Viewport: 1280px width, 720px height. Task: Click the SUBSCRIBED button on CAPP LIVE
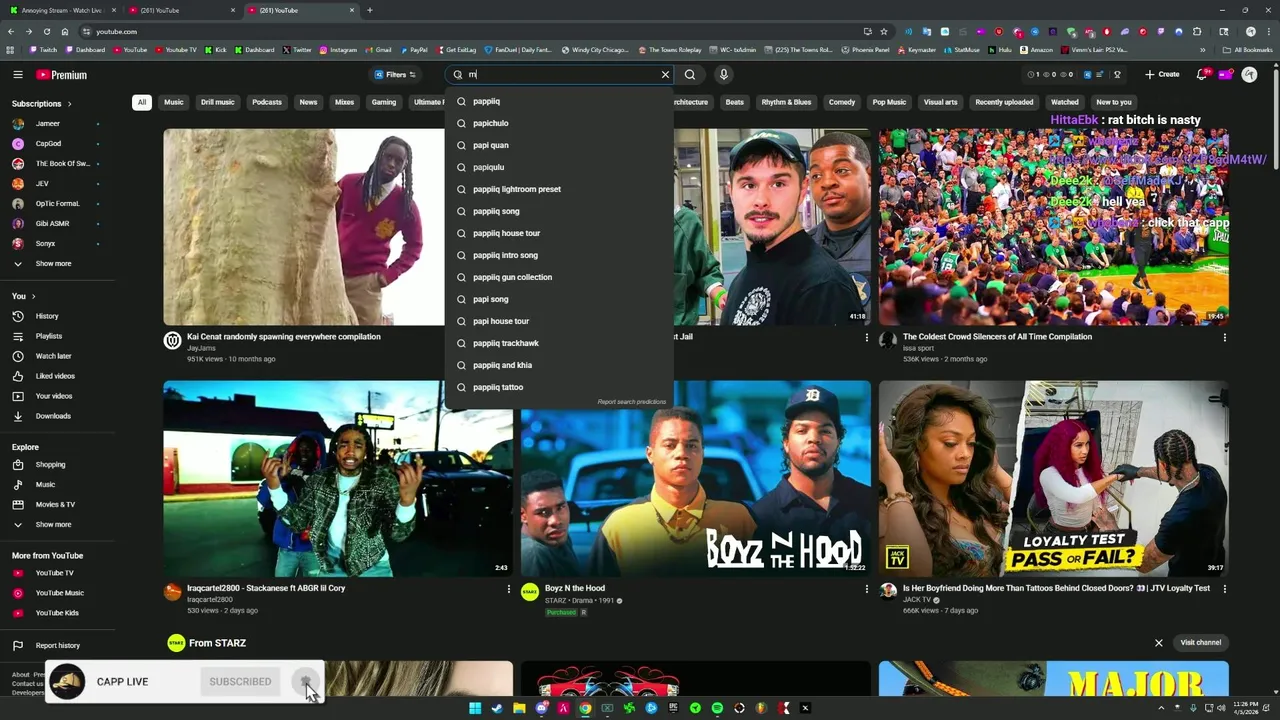240,682
